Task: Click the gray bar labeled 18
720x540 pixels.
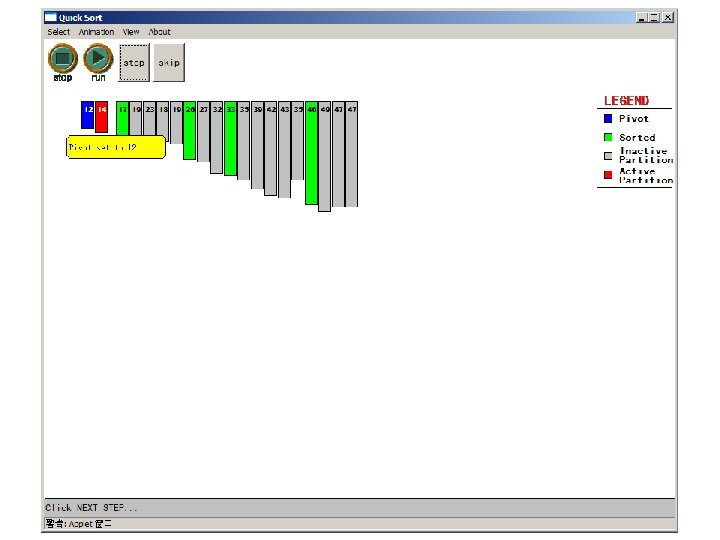Action: [163, 121]
